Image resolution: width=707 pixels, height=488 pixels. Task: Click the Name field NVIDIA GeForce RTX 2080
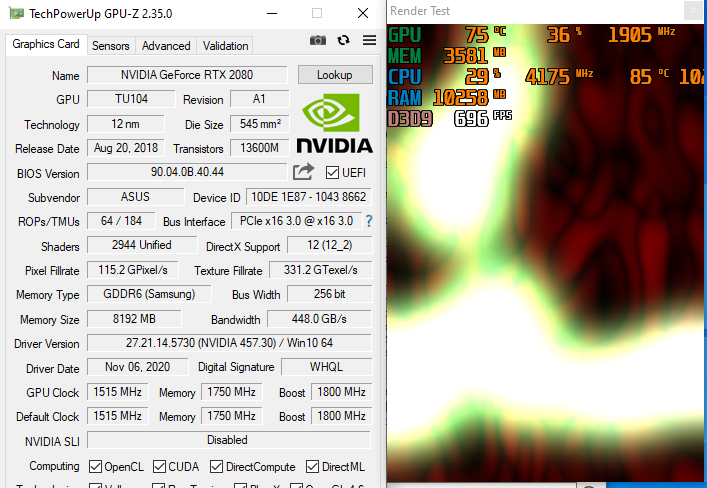pyautogui.click(x=187, y=75)
